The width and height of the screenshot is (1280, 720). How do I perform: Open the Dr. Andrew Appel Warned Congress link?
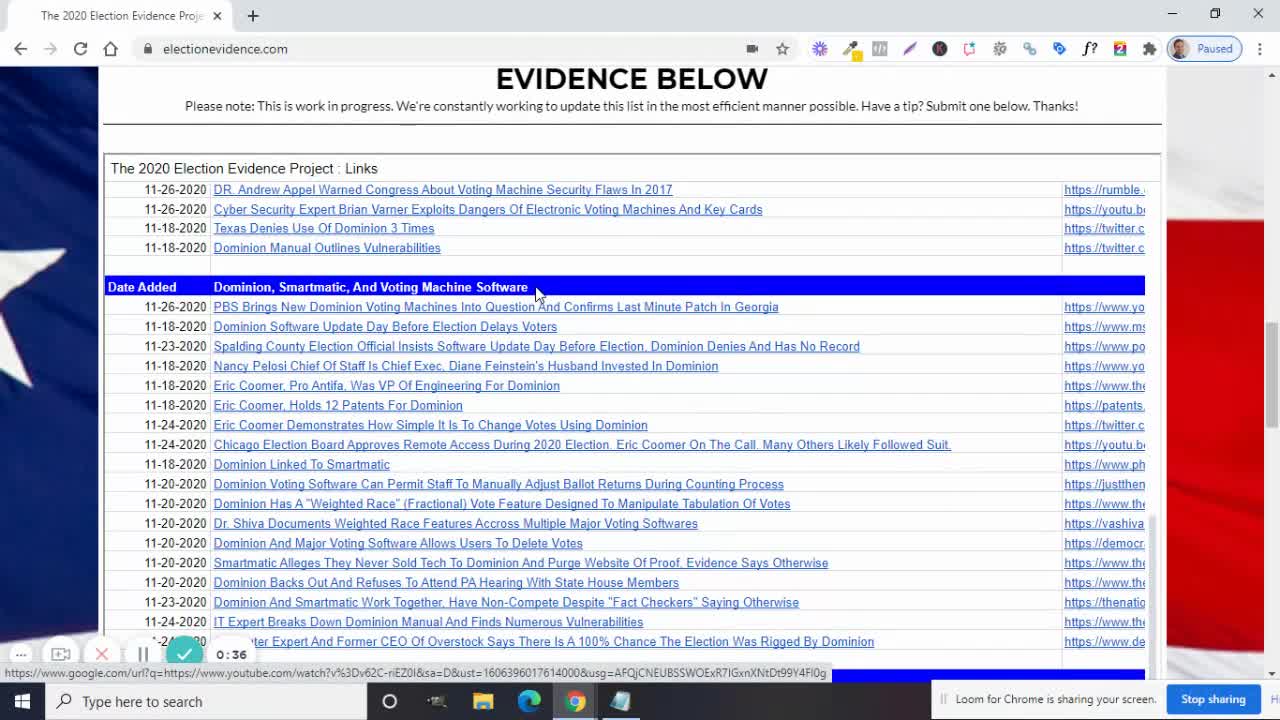pos(443,190)
